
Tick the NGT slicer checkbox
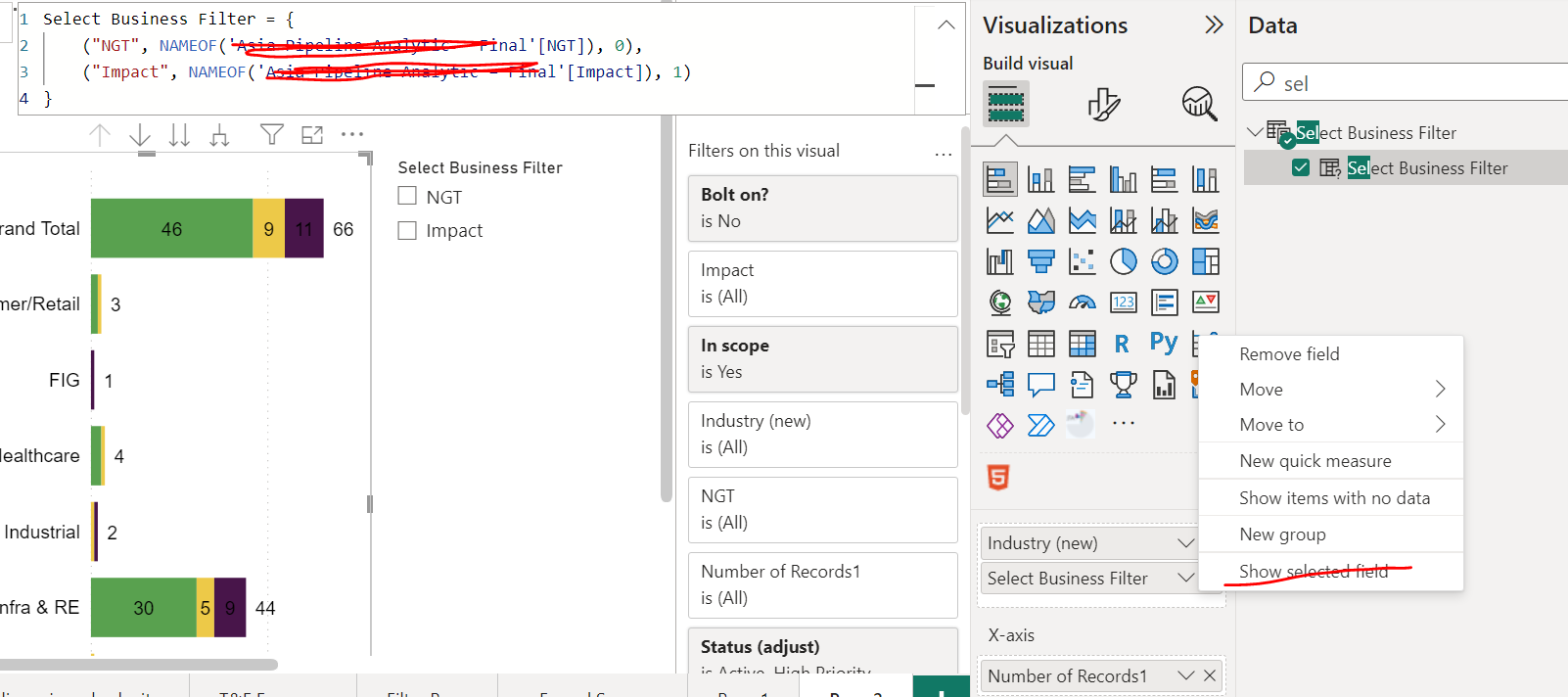(x=407, y=196)
